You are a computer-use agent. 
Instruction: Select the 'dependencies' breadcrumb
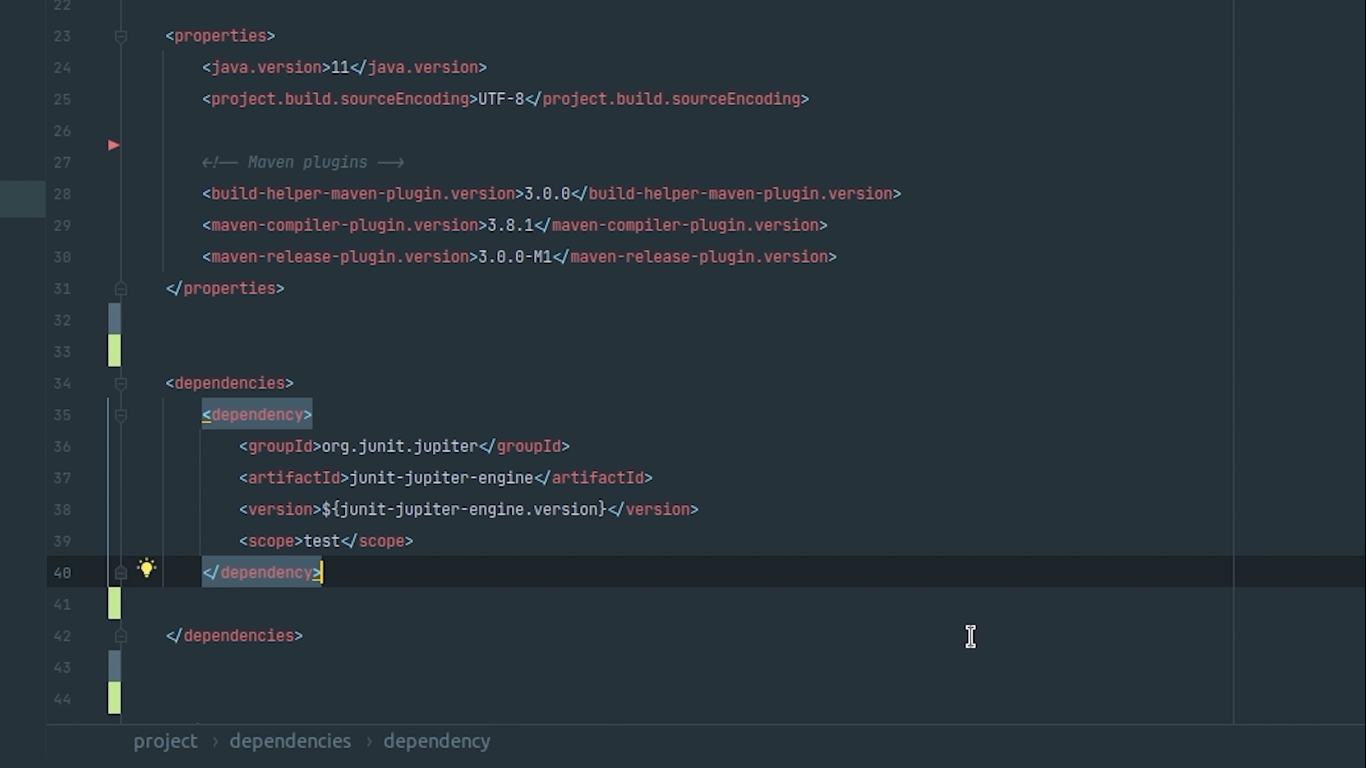[290, 741]
